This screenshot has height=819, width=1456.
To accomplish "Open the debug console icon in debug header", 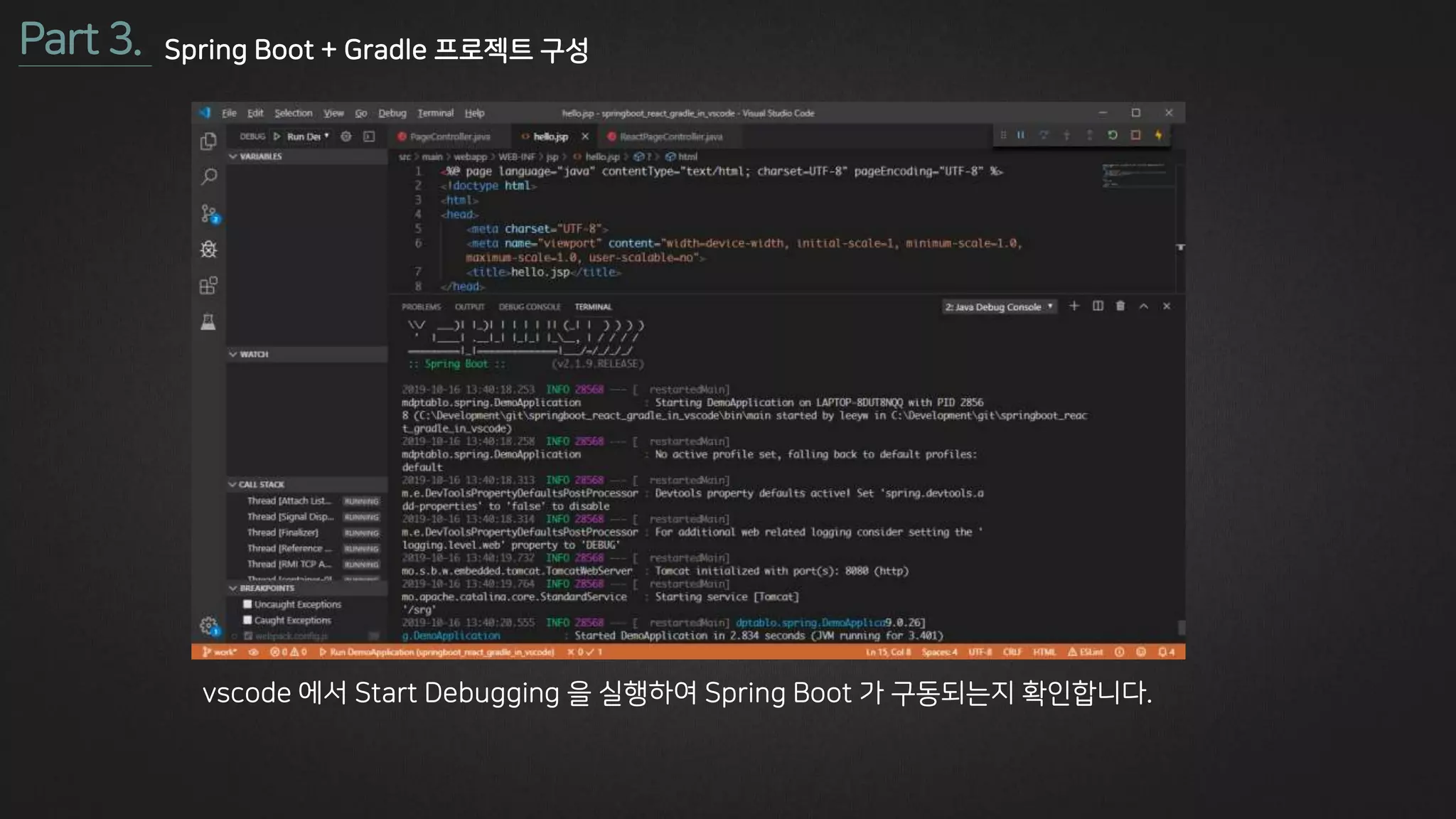I will [369, 136].
